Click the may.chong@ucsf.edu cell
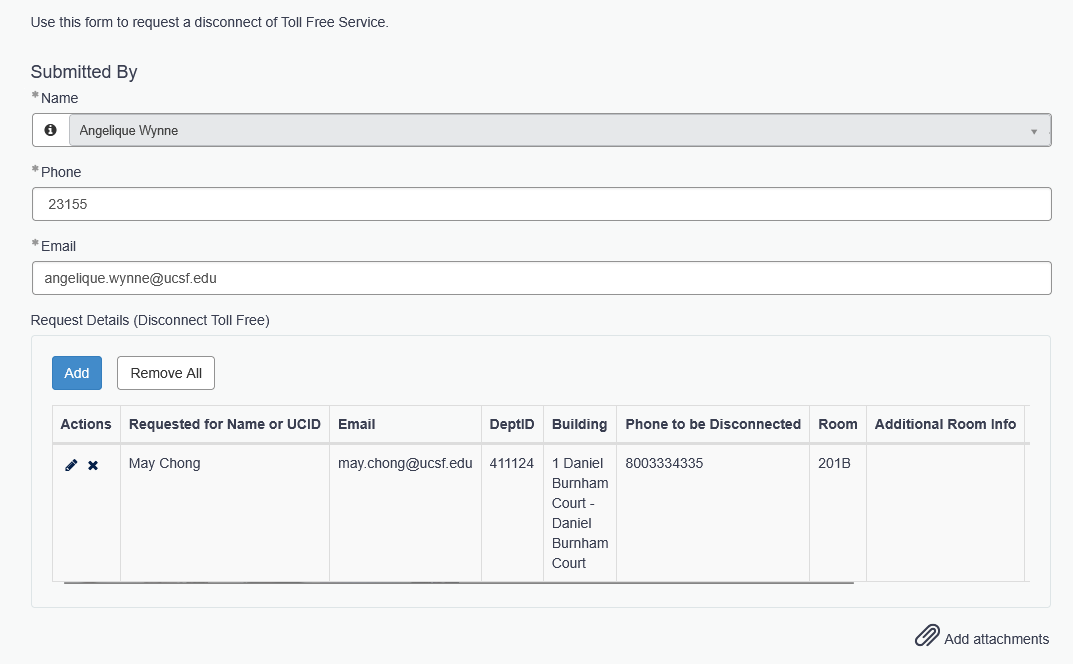The width and height of the screenshot is (1073, 664). point(405,463)
